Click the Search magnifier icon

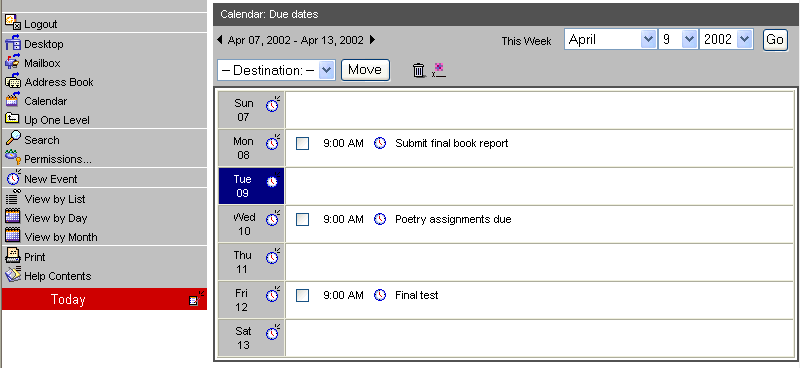[13, 138]
